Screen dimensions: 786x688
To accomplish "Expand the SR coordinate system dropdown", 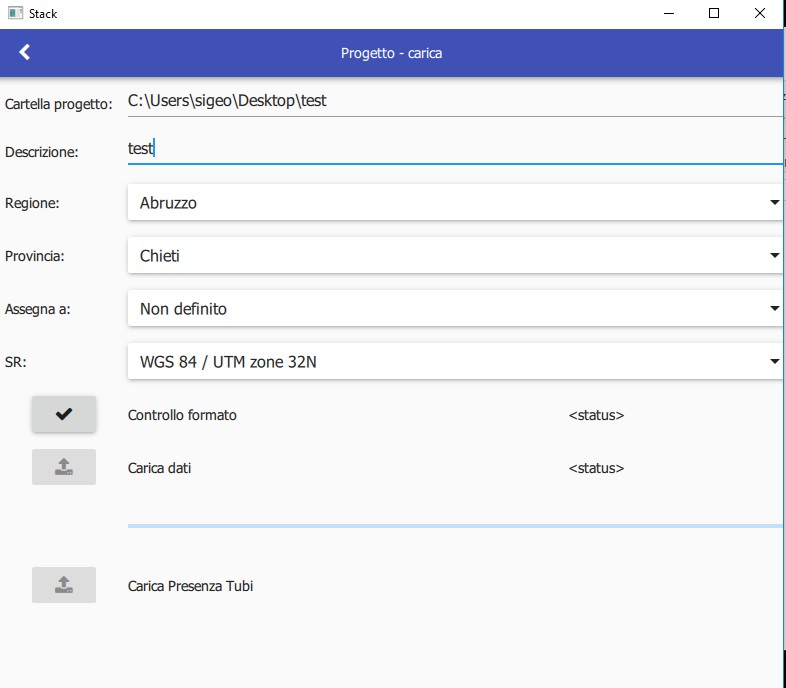I will click(x=454, y=362).
